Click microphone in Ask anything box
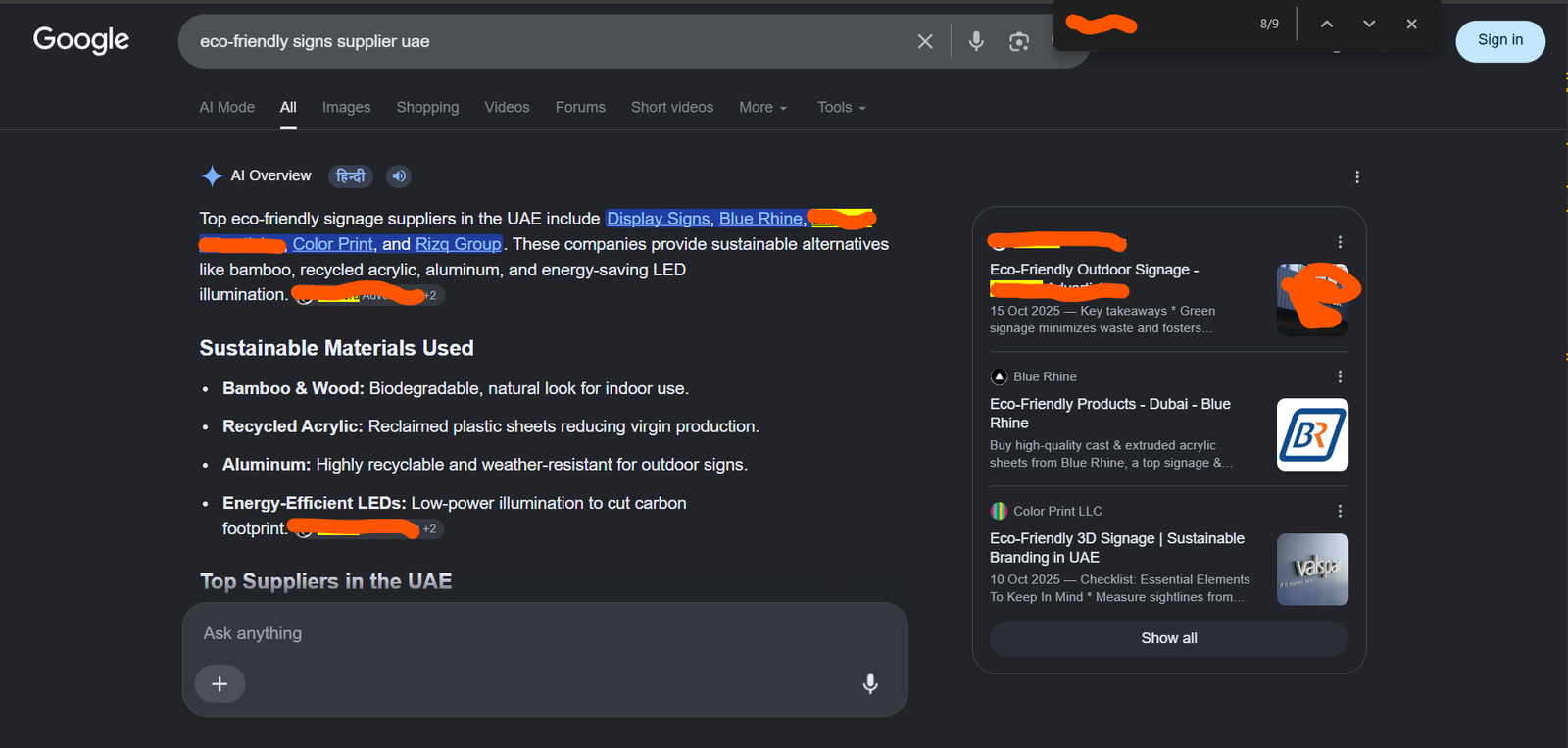This screenshot has height=748, width=1568. tap(870, 684)
